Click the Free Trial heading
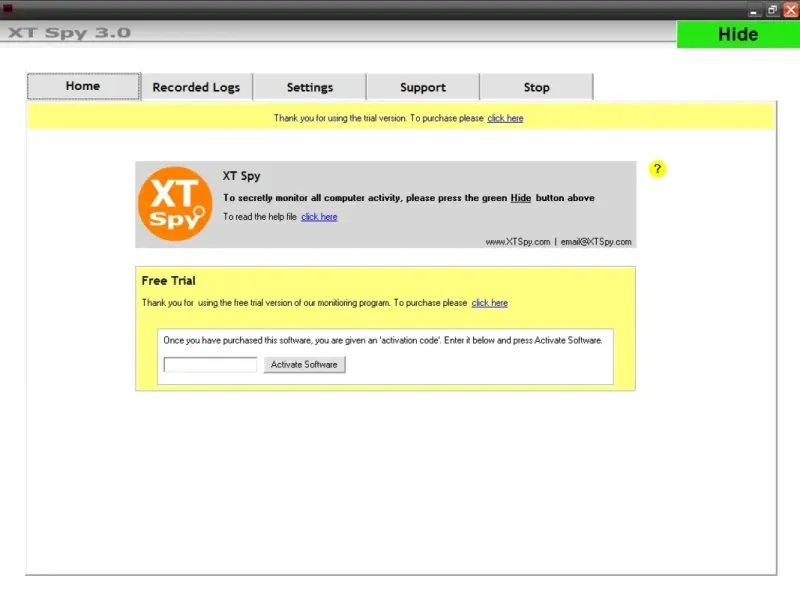The image size is (800, 600). coord(168,281)
